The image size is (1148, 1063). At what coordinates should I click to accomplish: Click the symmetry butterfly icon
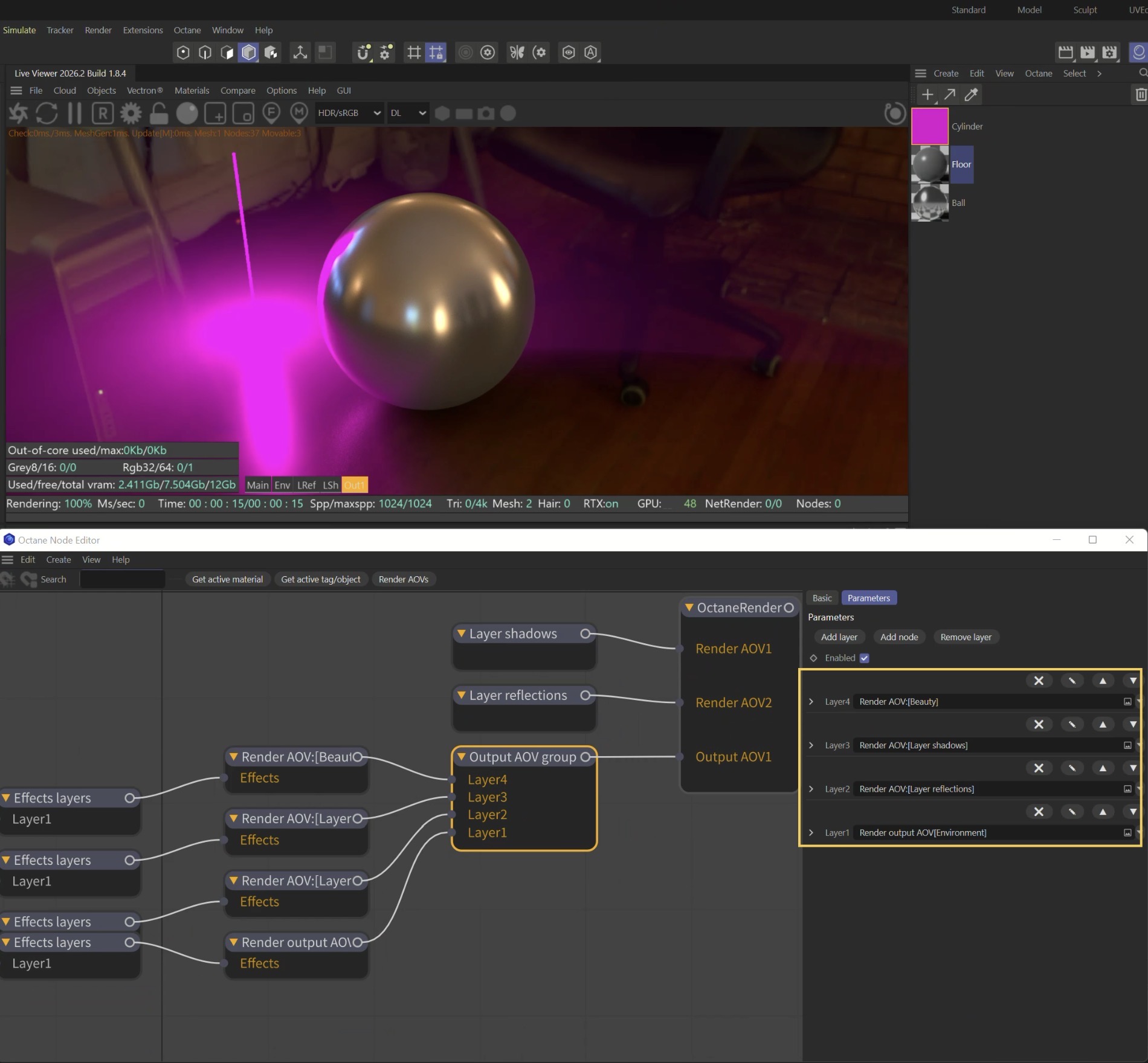coord(517,53)
